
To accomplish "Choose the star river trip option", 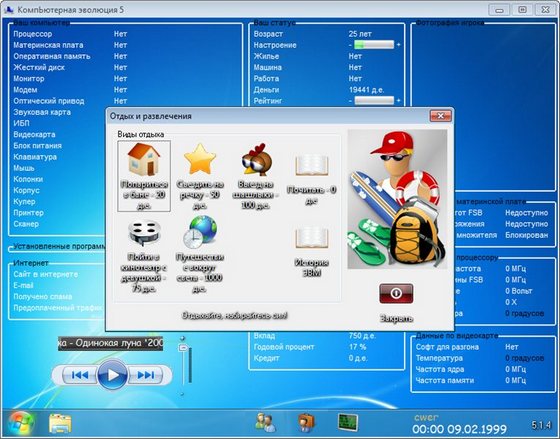I will coord(200,159).
